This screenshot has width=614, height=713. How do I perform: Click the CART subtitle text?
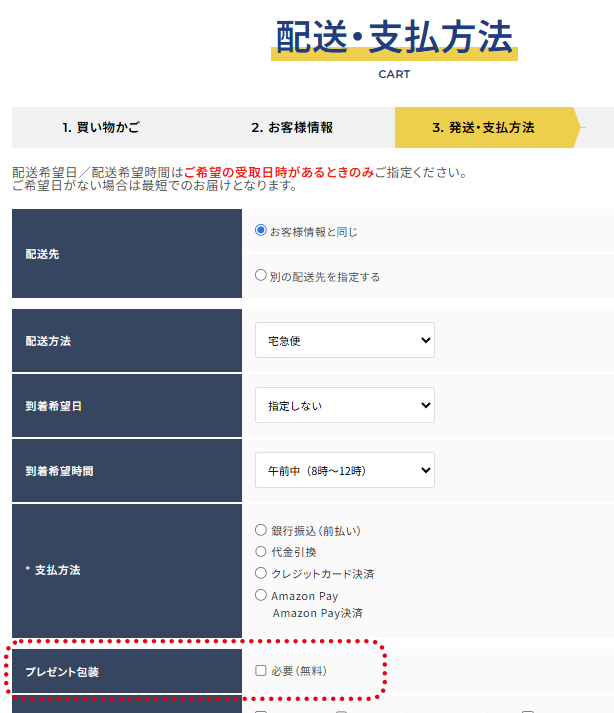point(394,74)
